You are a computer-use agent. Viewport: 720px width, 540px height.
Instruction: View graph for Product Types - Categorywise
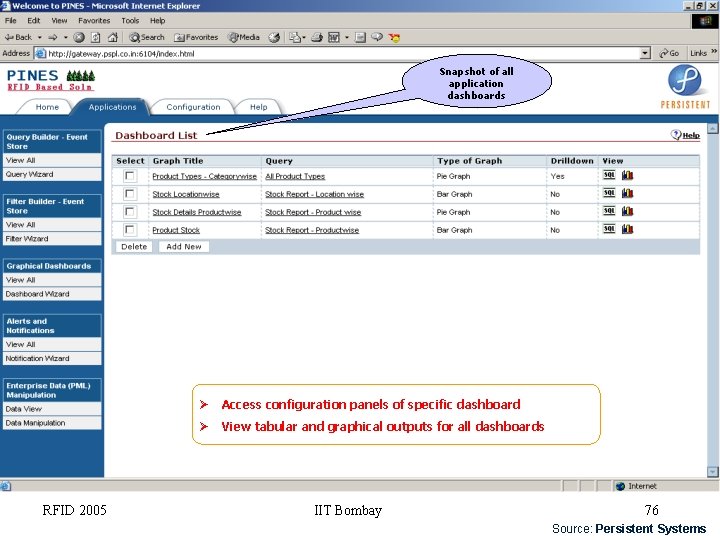pyautogui.click(x=627, y=175)
